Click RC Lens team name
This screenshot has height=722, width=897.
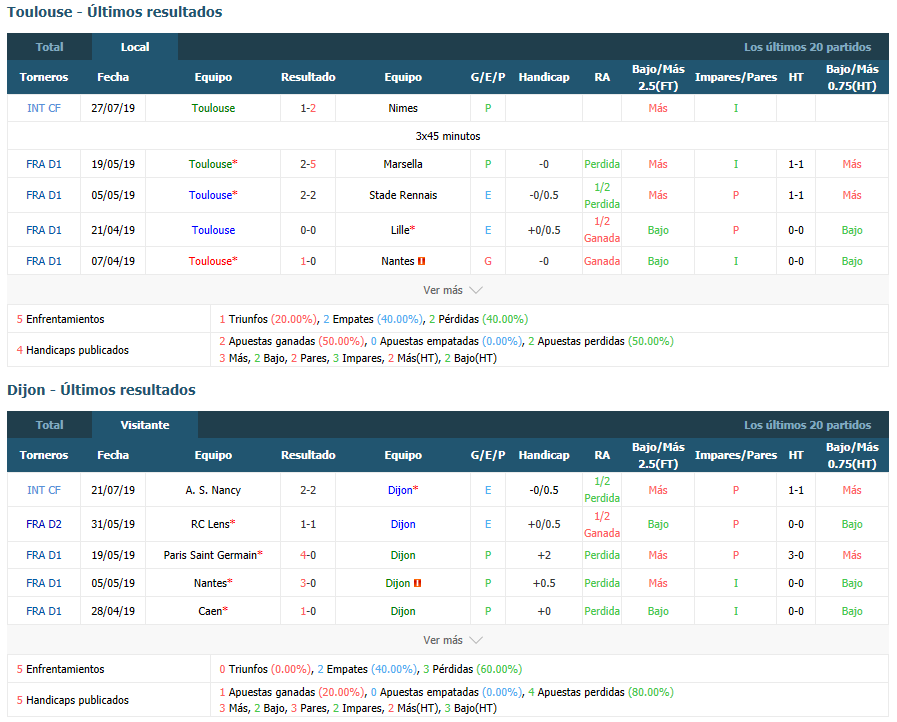[x=210, y=524]
